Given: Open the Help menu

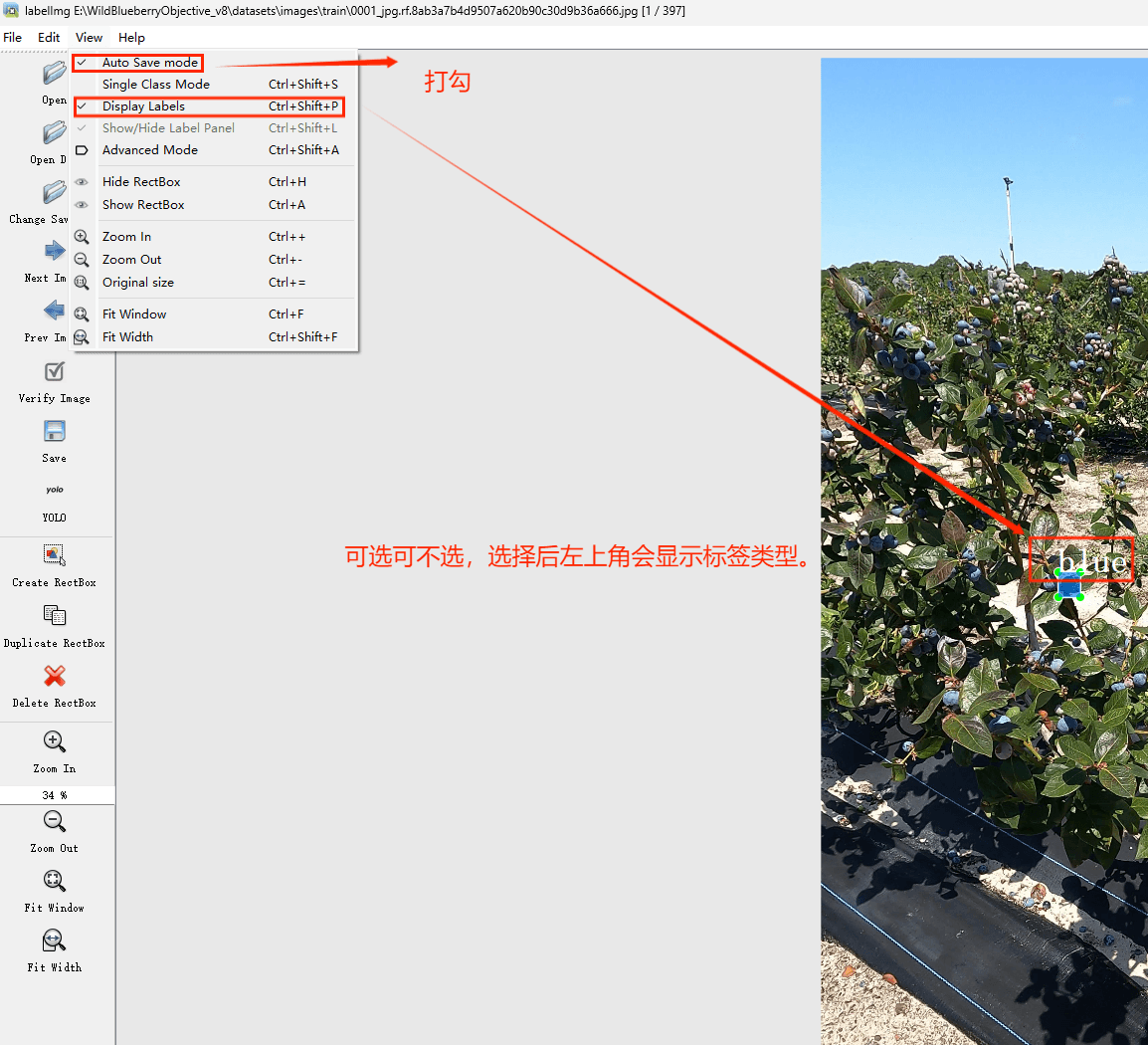Looking at the screenshot, I should [131, 38].
